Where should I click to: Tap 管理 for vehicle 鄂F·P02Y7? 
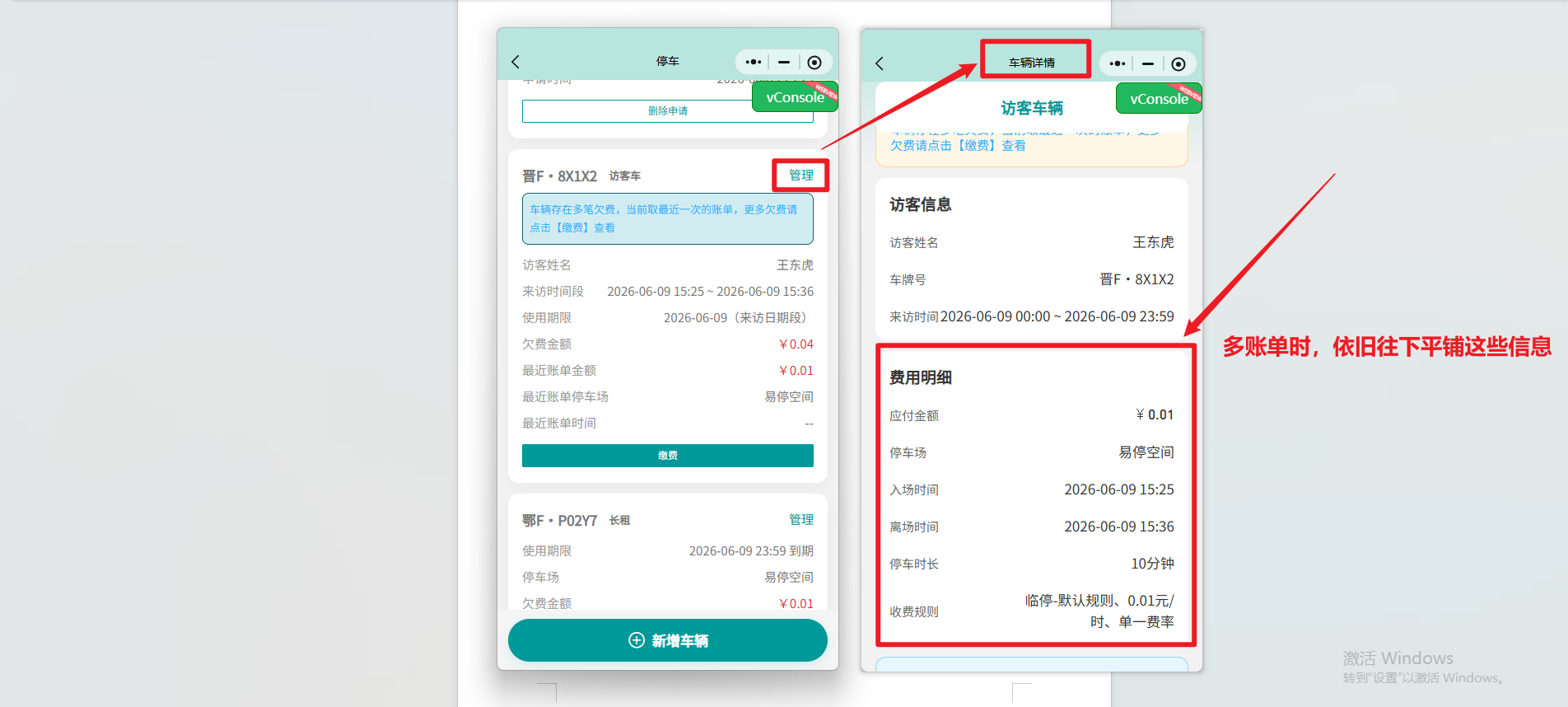801,520
